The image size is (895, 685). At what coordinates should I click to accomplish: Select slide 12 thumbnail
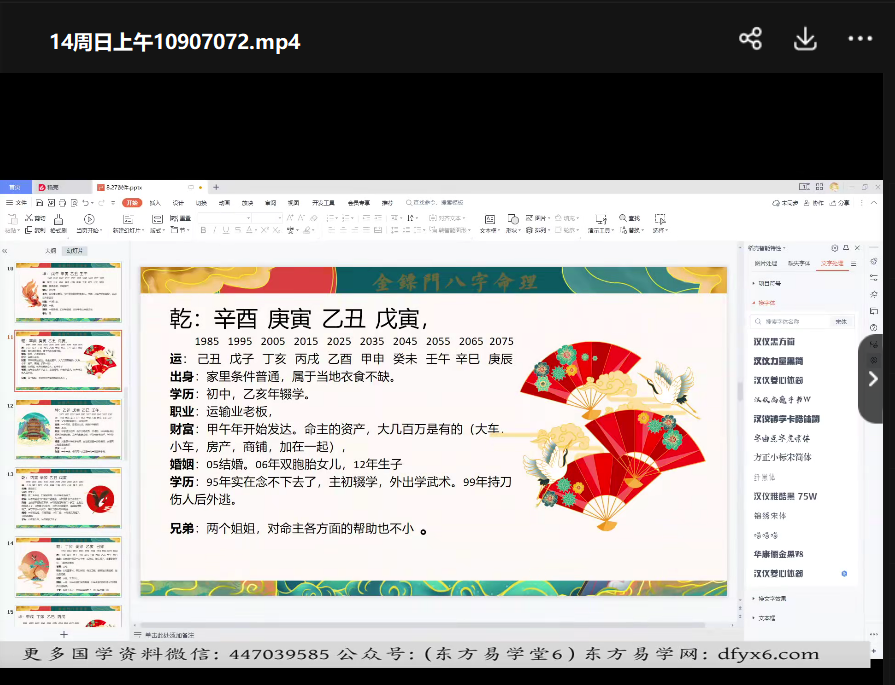(68, 429)
